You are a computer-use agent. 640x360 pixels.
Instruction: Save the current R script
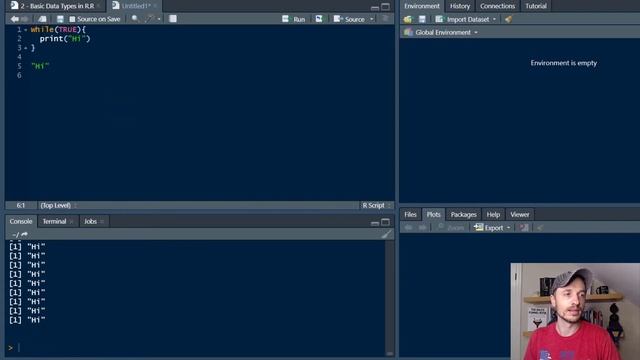[60, 19]
